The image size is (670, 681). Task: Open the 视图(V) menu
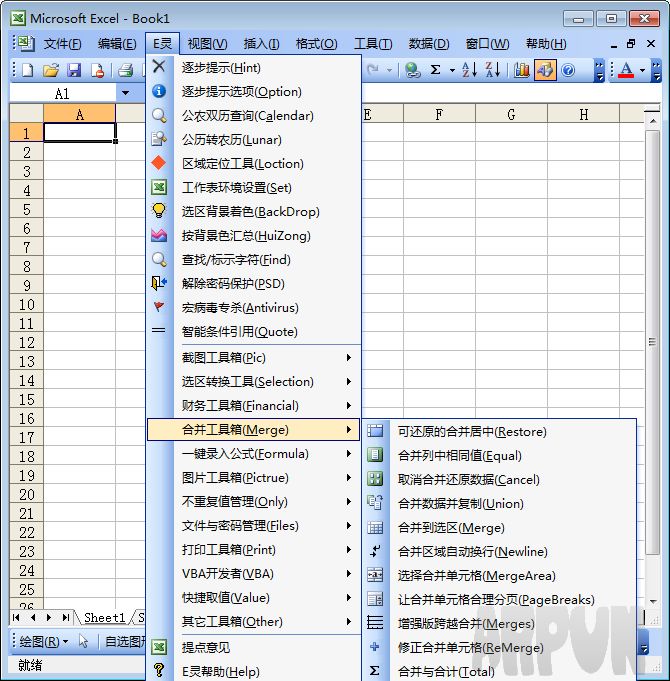point(207,44)
